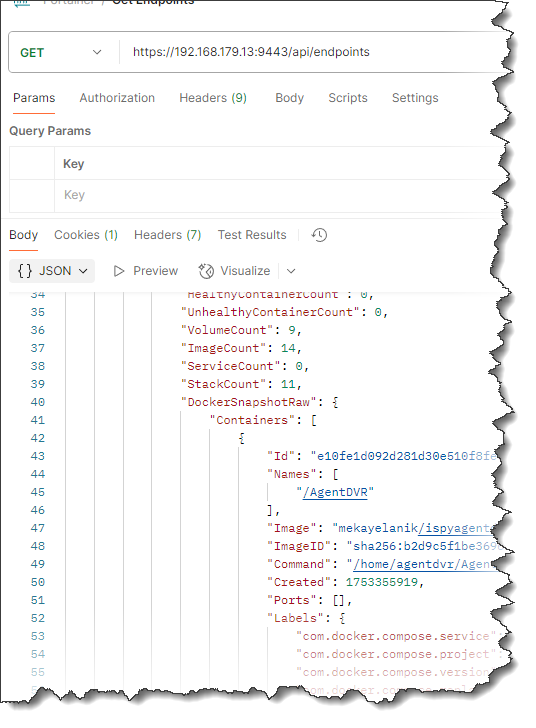Screen dimensions: 536x728
Task: Open the Visualize options dropdown arrow
Action: coord(291,271)
